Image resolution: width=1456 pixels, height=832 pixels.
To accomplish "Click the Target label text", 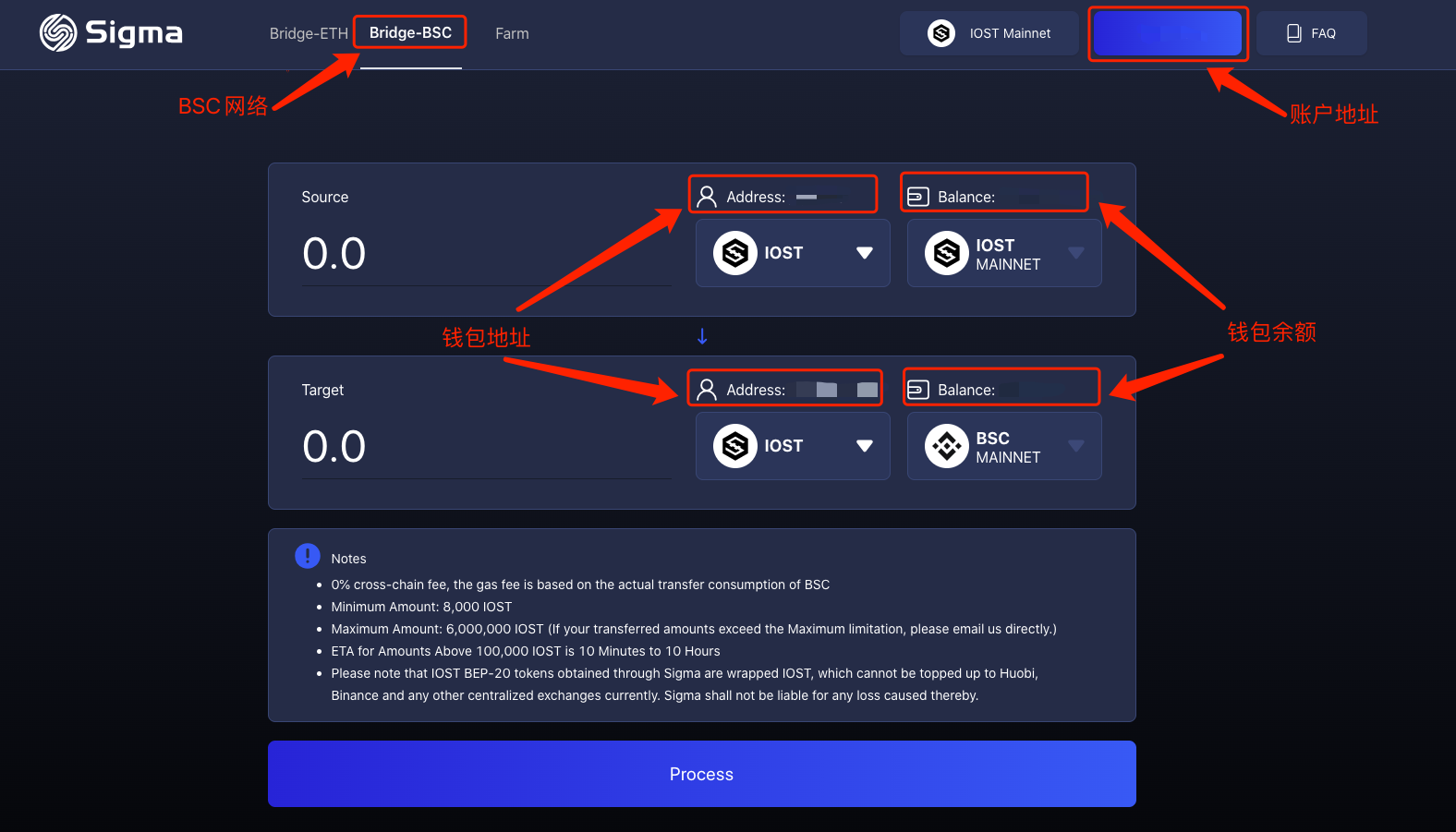I will 322,390.
